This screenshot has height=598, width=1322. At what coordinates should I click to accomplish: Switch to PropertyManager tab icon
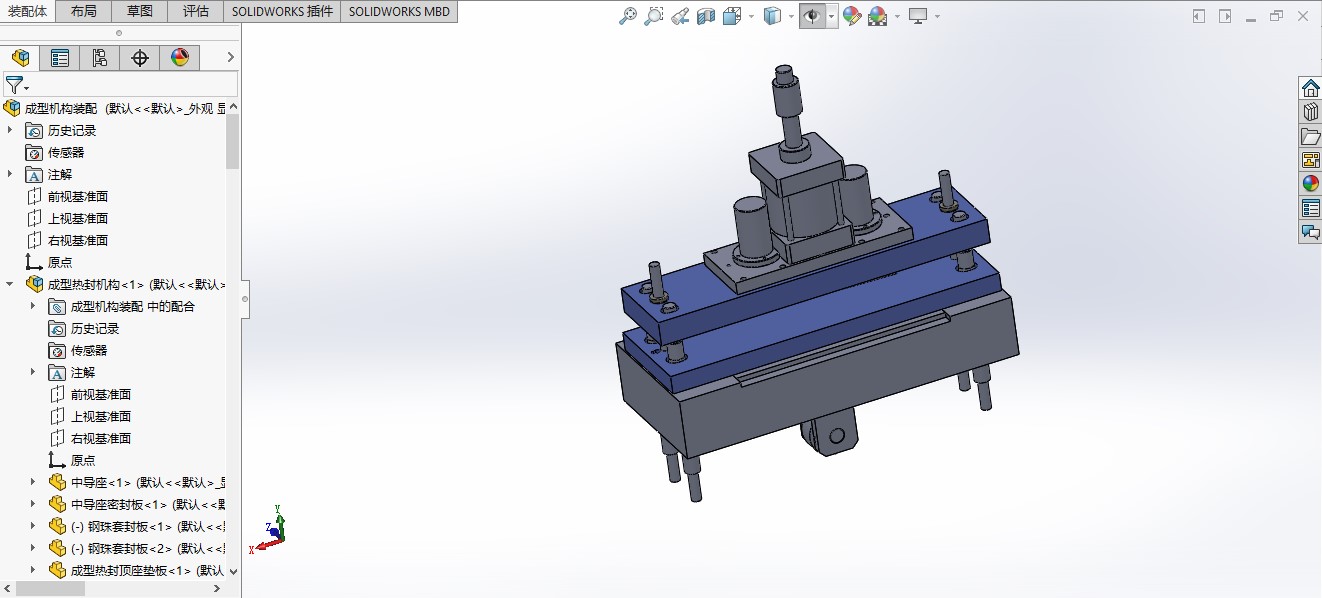pyautogui.click(x=60, y=58)
